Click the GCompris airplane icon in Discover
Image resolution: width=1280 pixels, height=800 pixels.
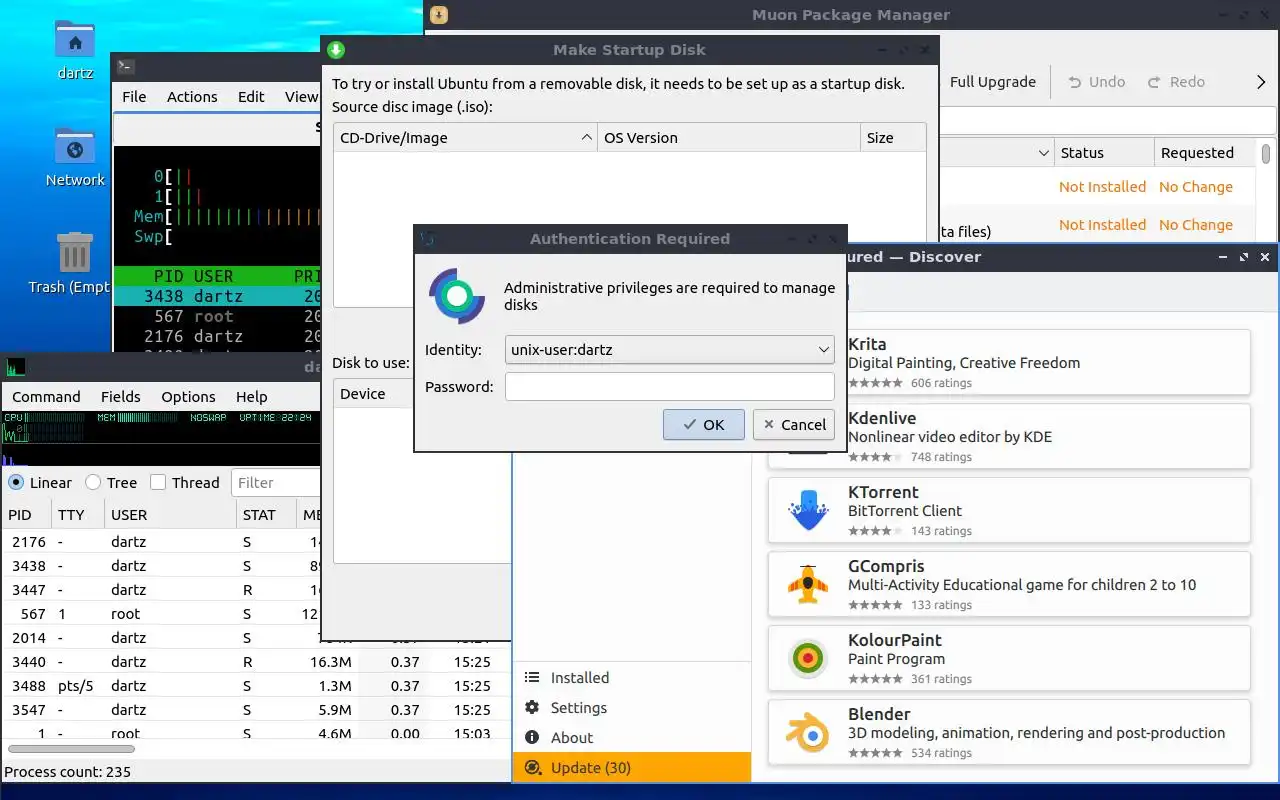[x=808, y=584]
